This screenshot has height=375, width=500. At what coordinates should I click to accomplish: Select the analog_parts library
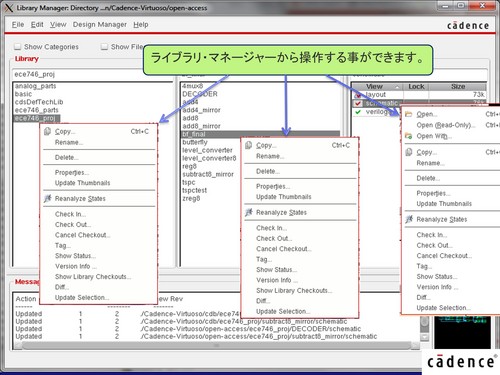pyautogui.click(x=35, y=86)
